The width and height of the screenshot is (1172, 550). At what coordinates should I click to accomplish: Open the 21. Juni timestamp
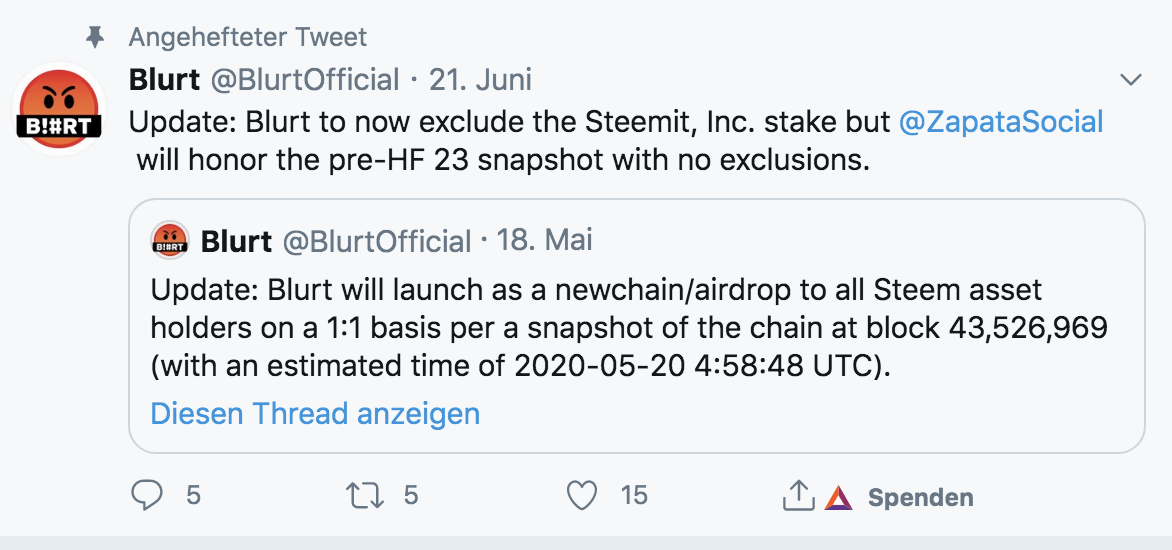[481, 79]
